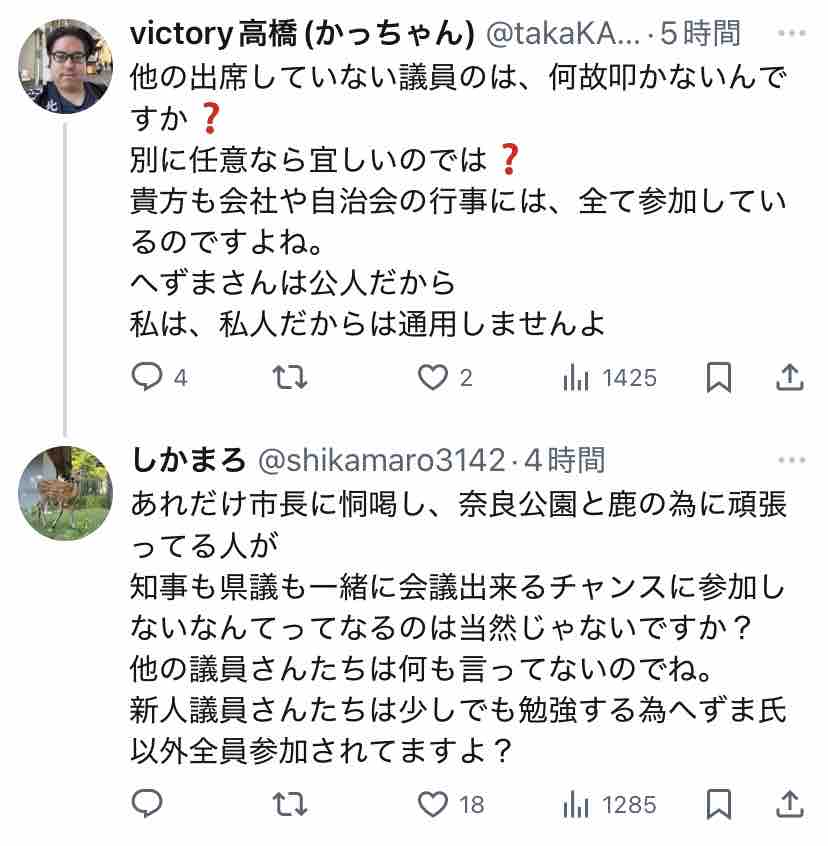This screenshot has height=846, width=828.
Task: Open the victory 高橋 (かっちゃん) display name
Action: pos(302,34)
